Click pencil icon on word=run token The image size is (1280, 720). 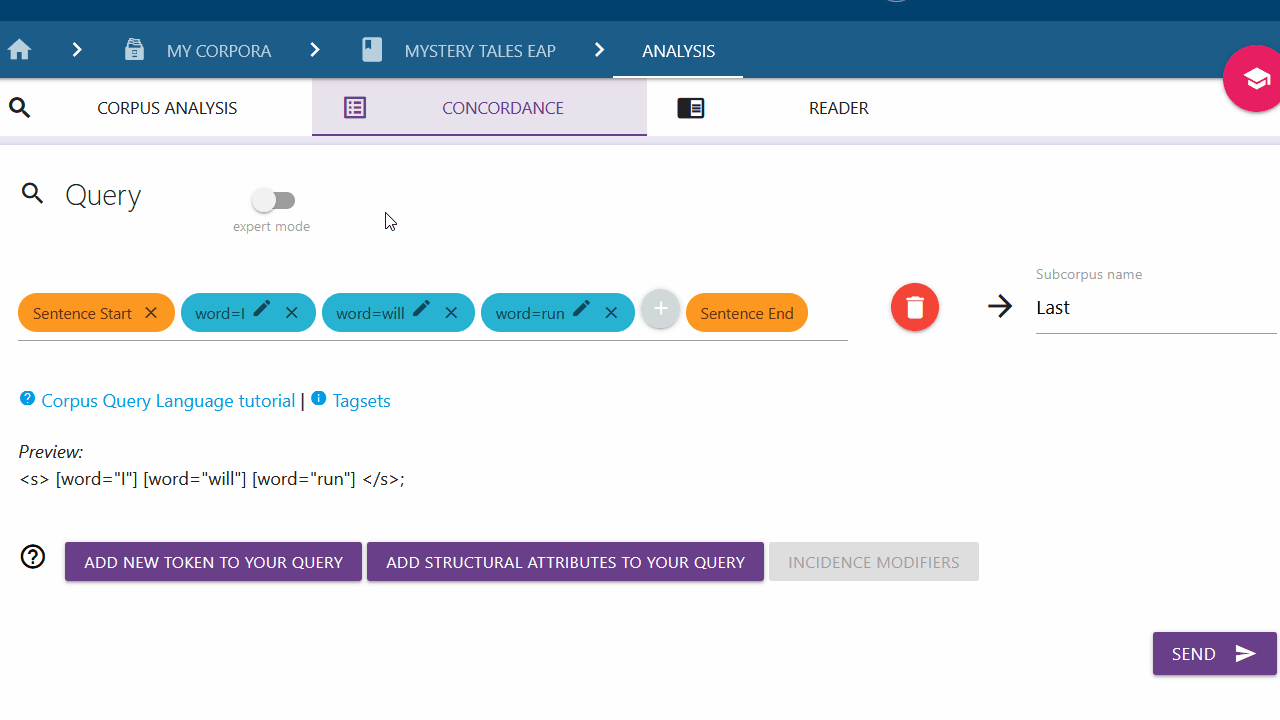tap(582, 310)
